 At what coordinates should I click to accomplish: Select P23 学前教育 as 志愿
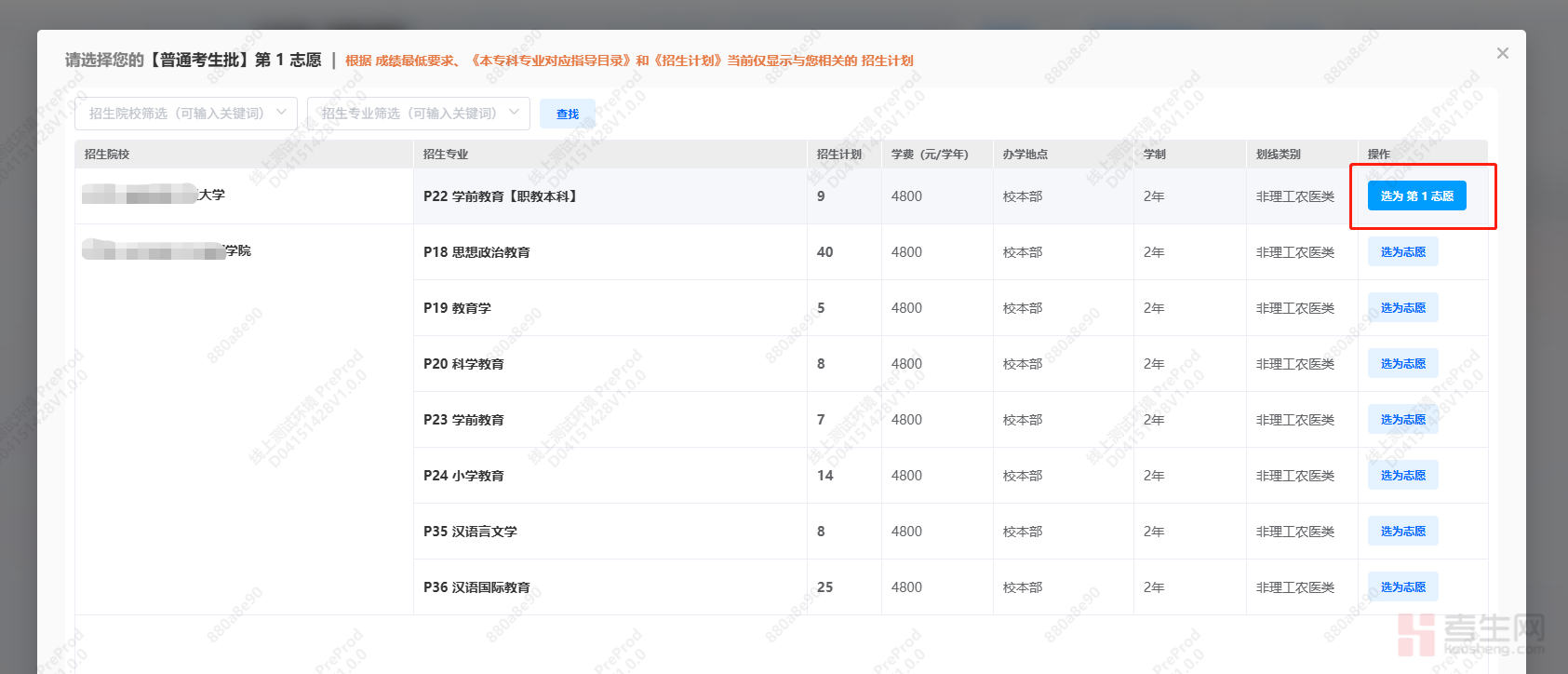[1402, 419]
